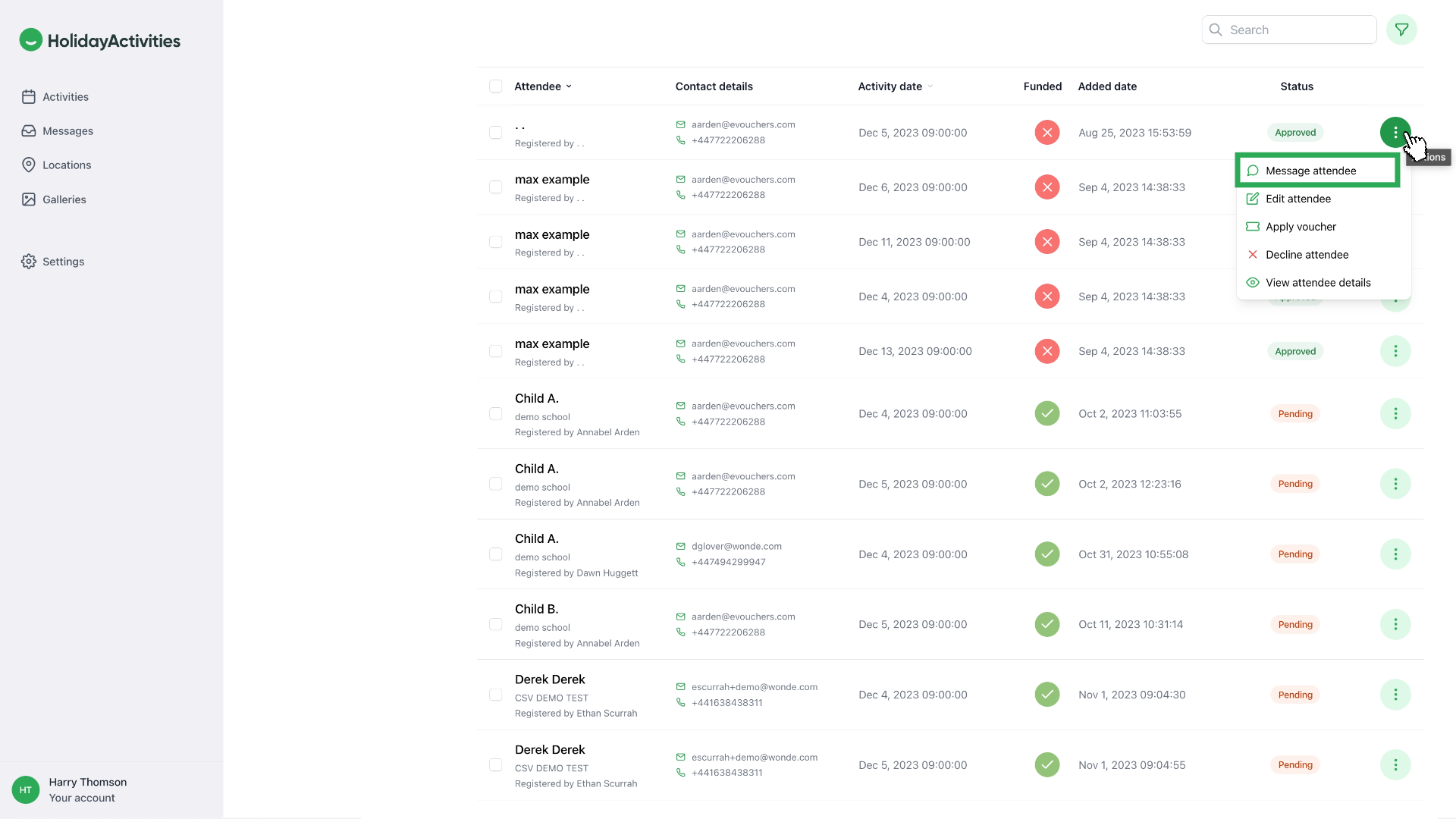This screenshot has width=1456, height=819.
Task: Click the HolidayActivities logo
Action: point(100,41)
